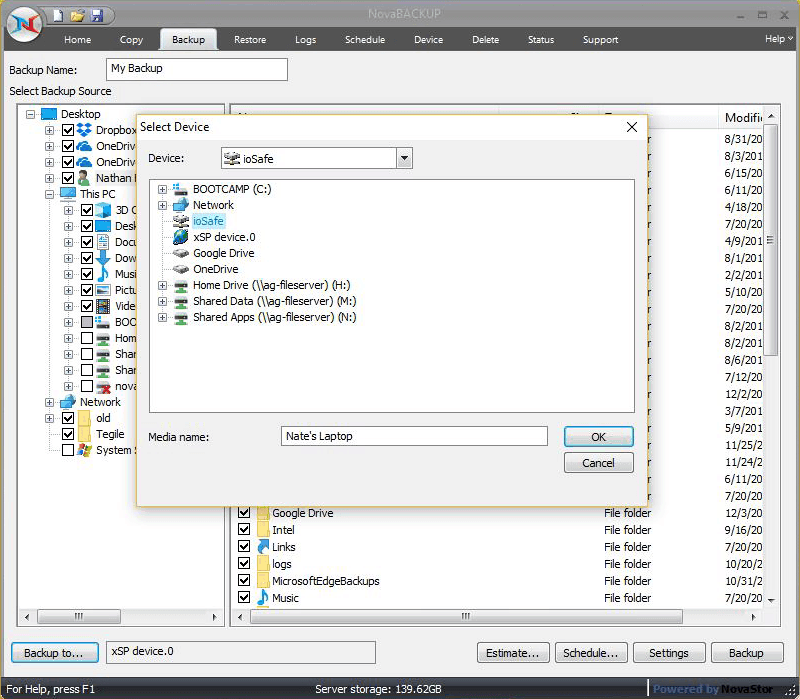
Task: Collapse the Desktop tree node
Action: (x=31, y=114)
